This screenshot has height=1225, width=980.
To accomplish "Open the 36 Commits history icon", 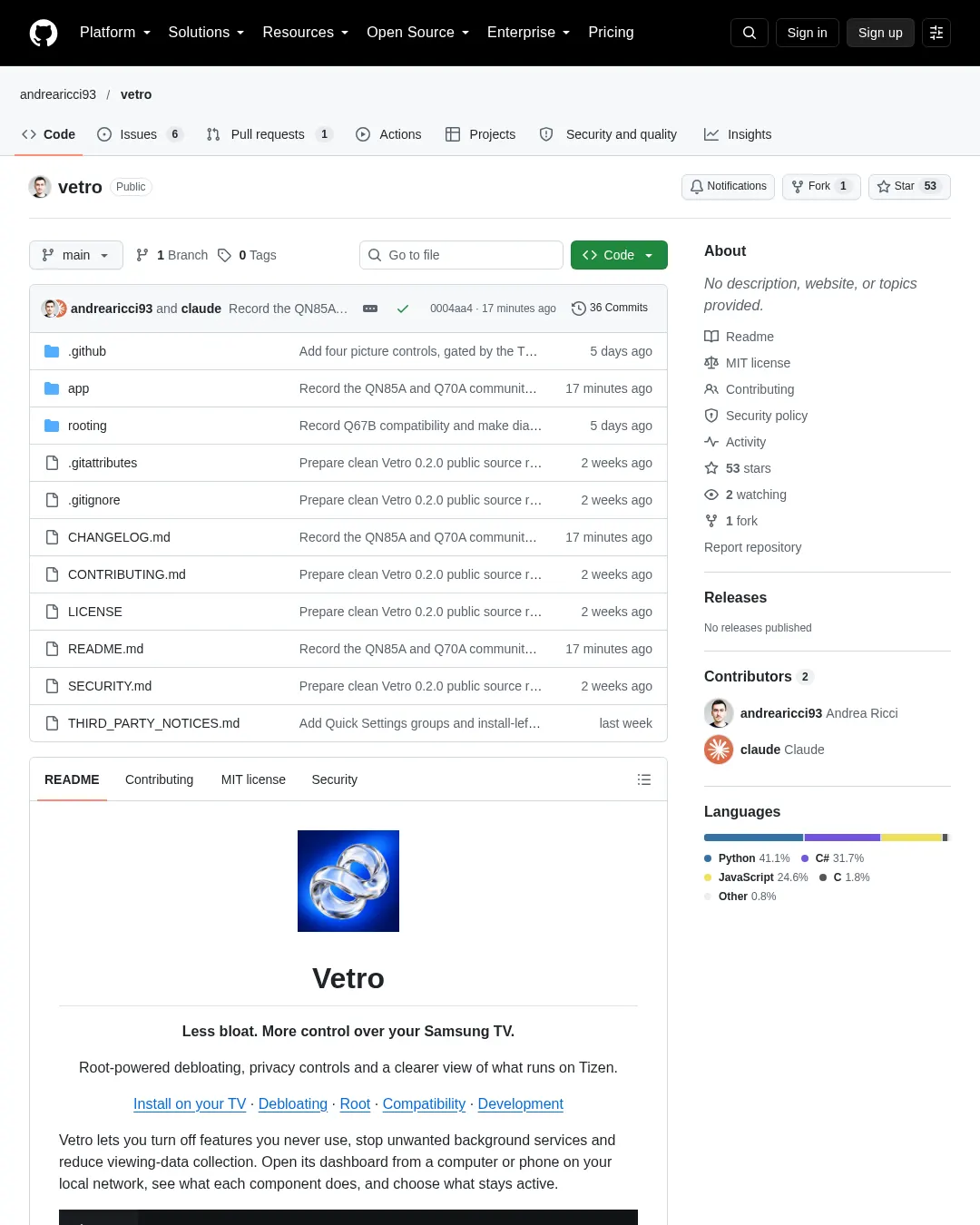I will (579, 309).
